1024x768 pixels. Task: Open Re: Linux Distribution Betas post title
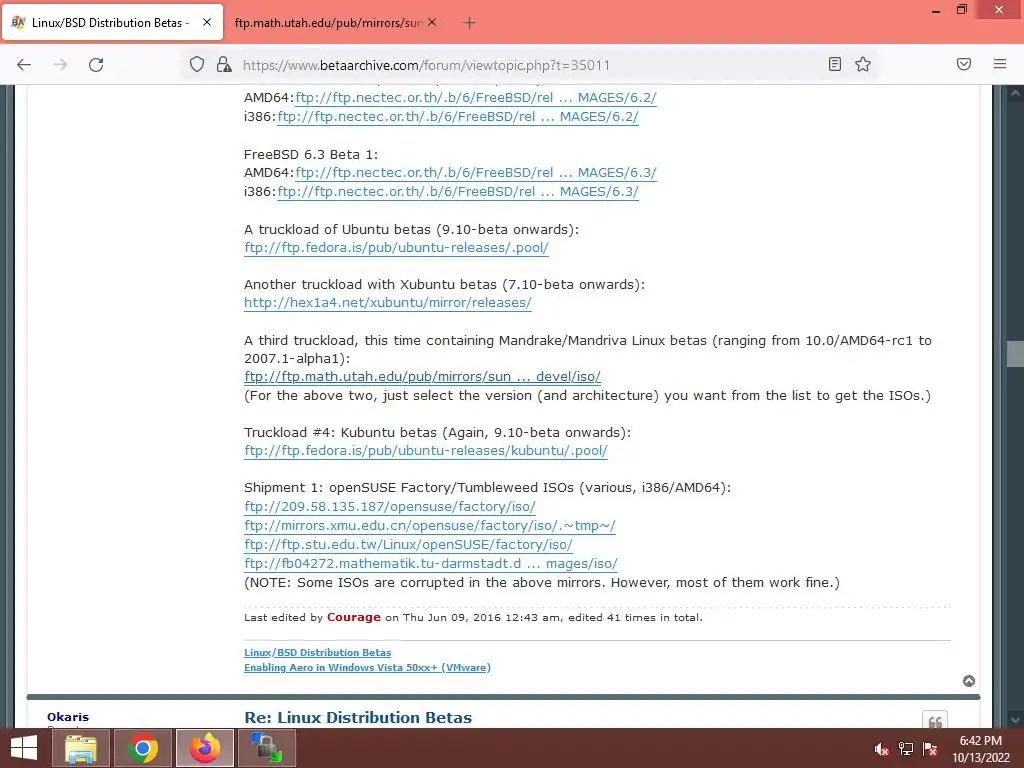click(x=358, y=718)
